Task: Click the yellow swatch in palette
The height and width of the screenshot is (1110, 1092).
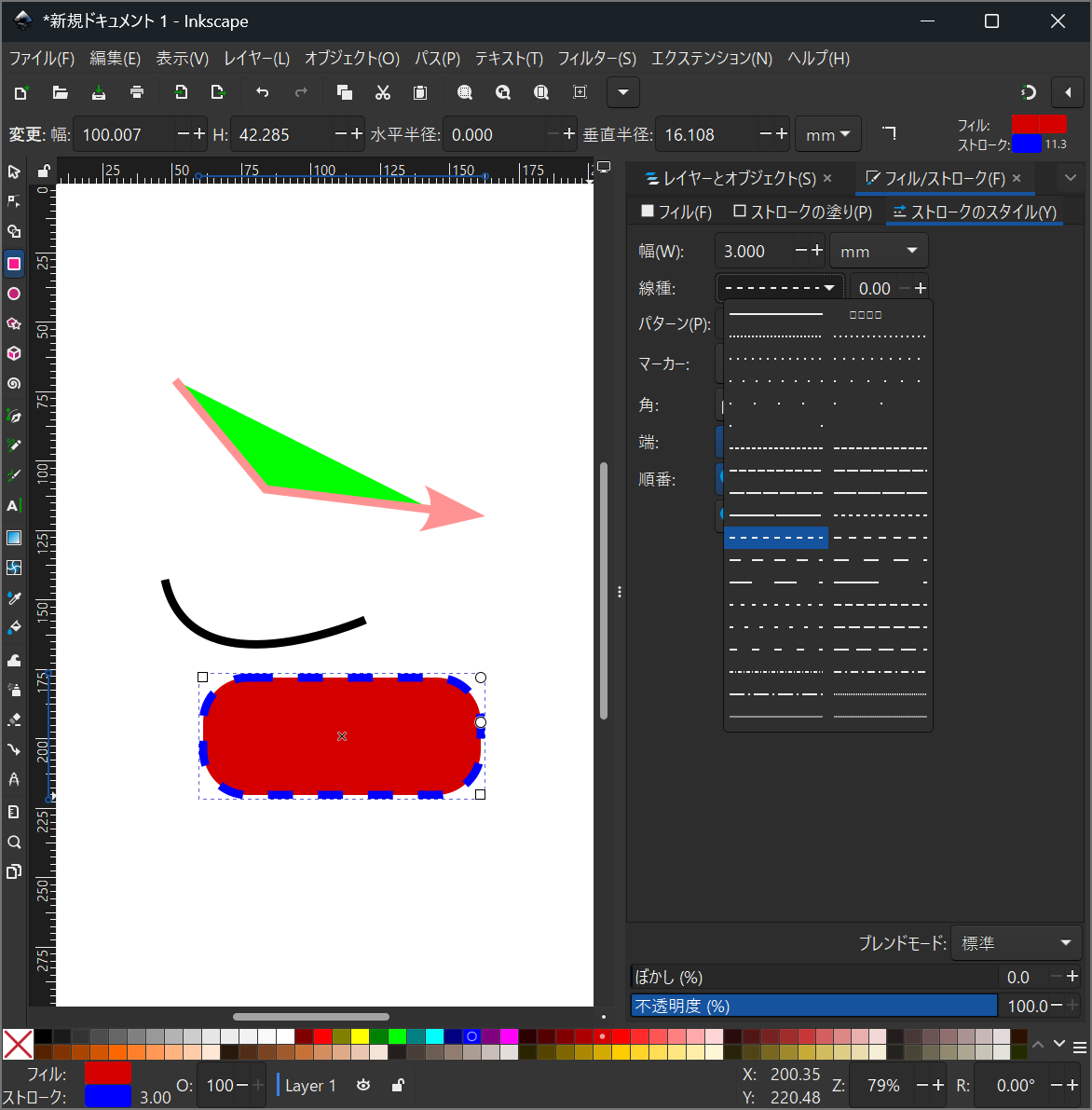Action: click(x=360, y=1036)
